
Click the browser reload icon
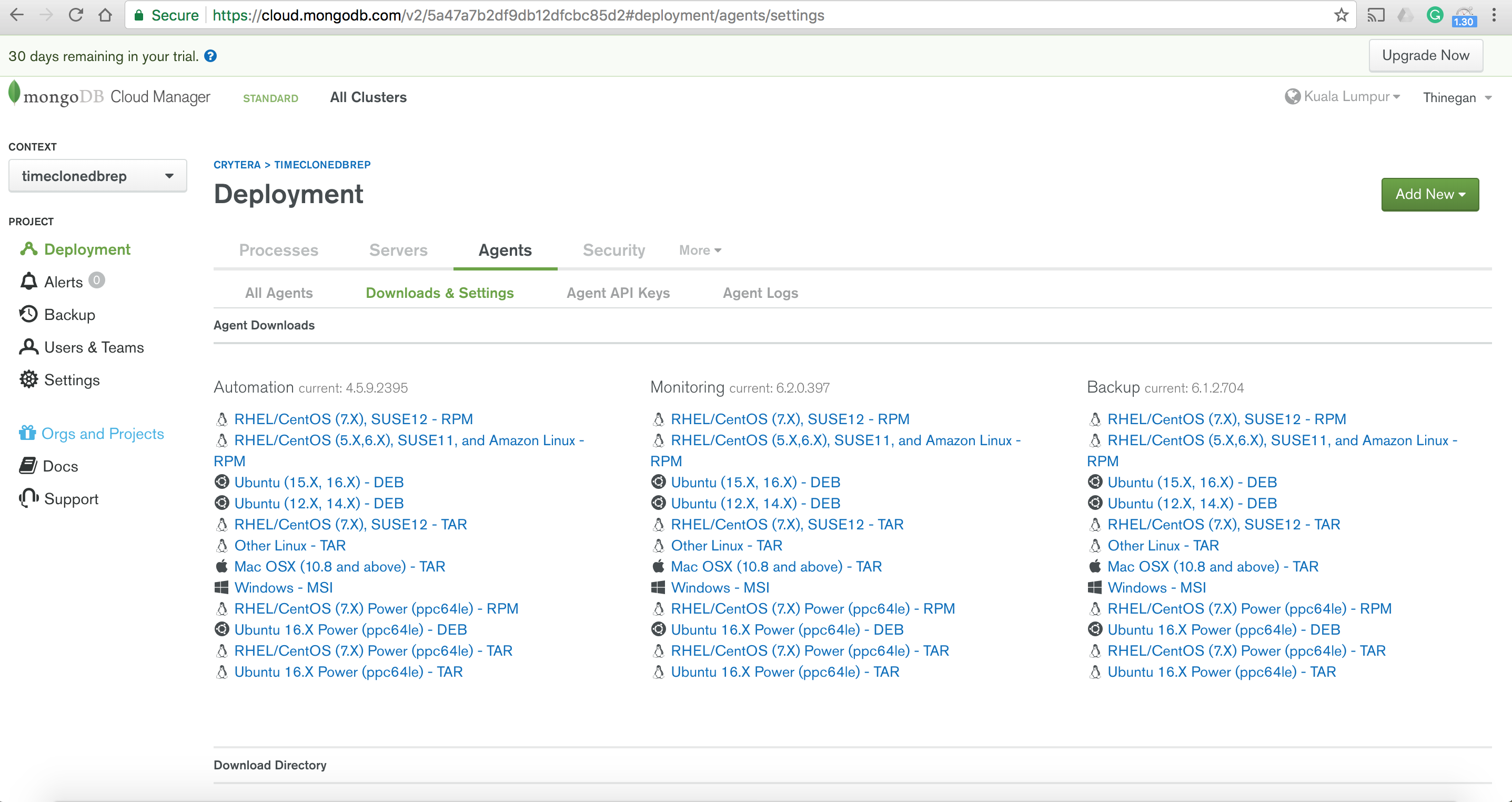pos(76,15)
